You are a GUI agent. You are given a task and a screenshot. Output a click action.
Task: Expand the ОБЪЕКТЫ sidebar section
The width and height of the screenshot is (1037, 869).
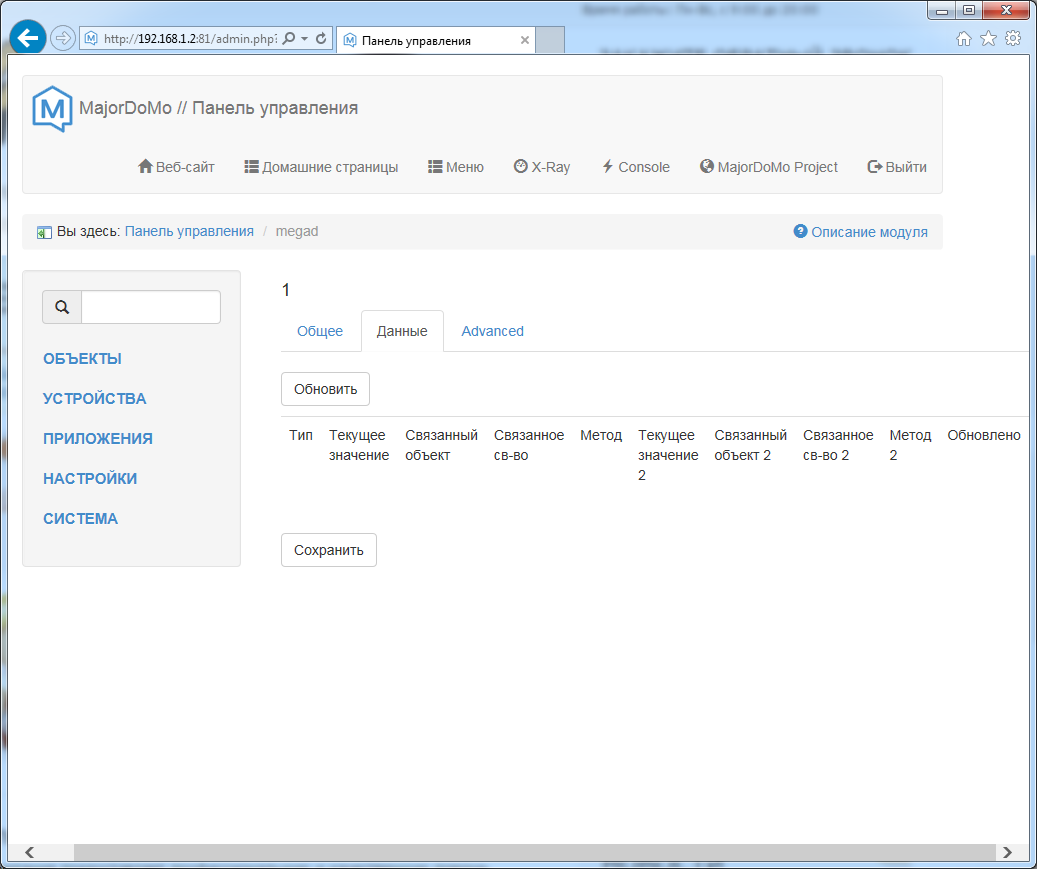tap(82, 359)
